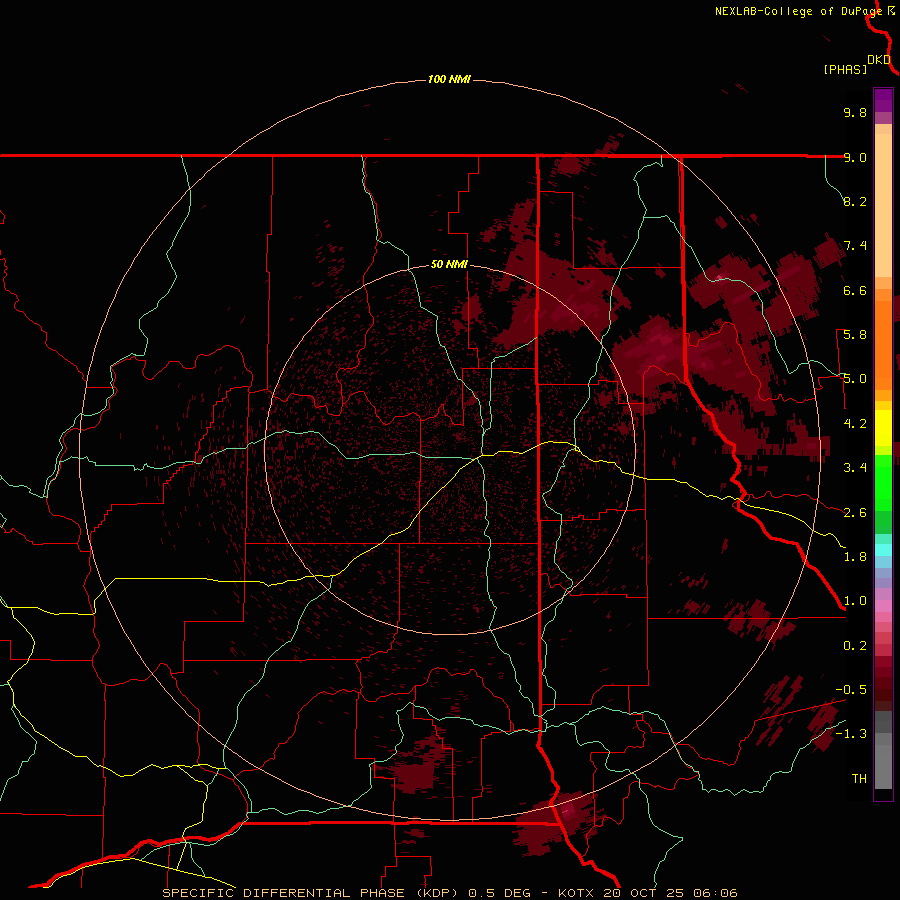Click the [PHAS] legend heading
This screenshot has height=900, width=900.
coord(845,70)
